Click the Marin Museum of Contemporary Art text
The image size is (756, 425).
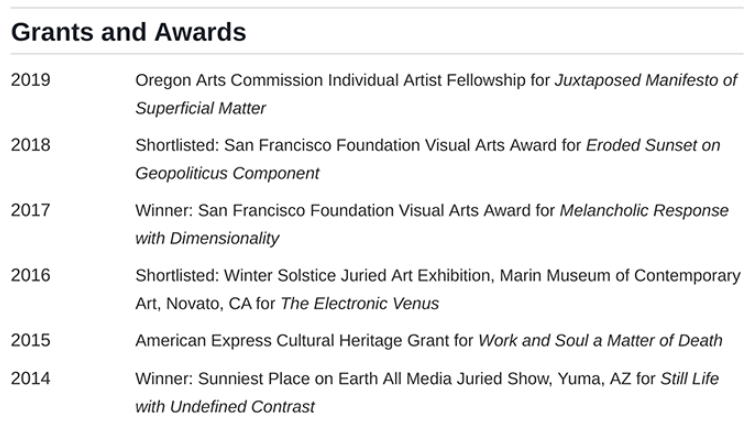(x=620, y=276)
